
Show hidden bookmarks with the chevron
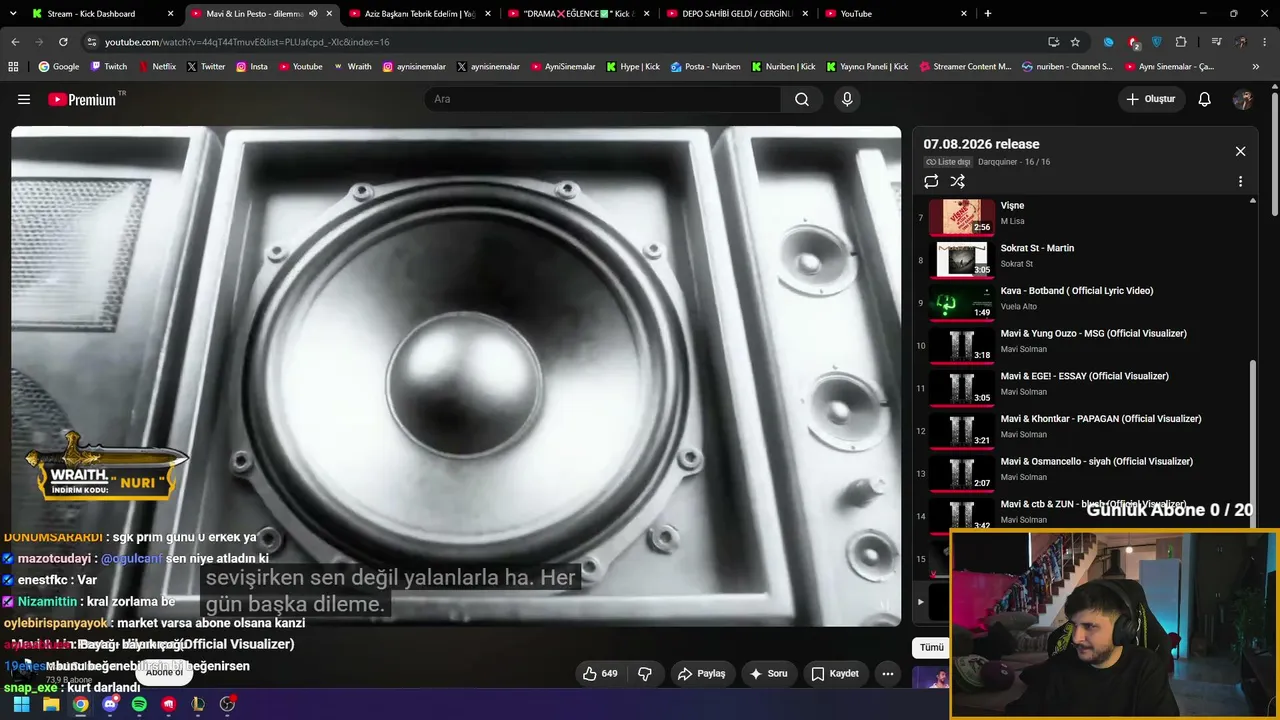click(1256, 67)
